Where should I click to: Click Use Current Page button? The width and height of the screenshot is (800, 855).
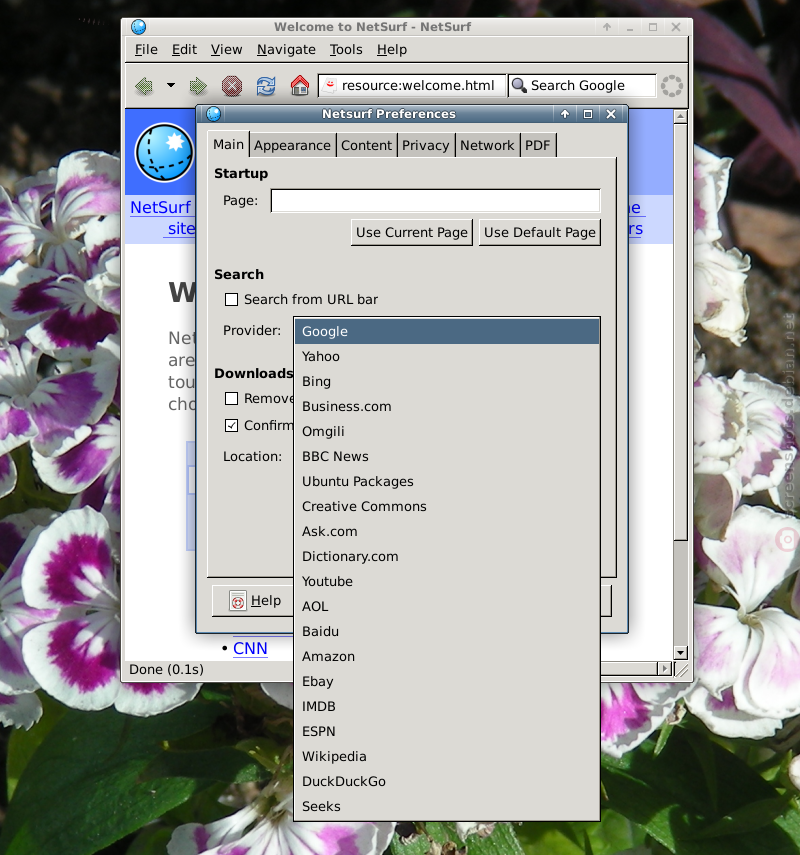412,232
